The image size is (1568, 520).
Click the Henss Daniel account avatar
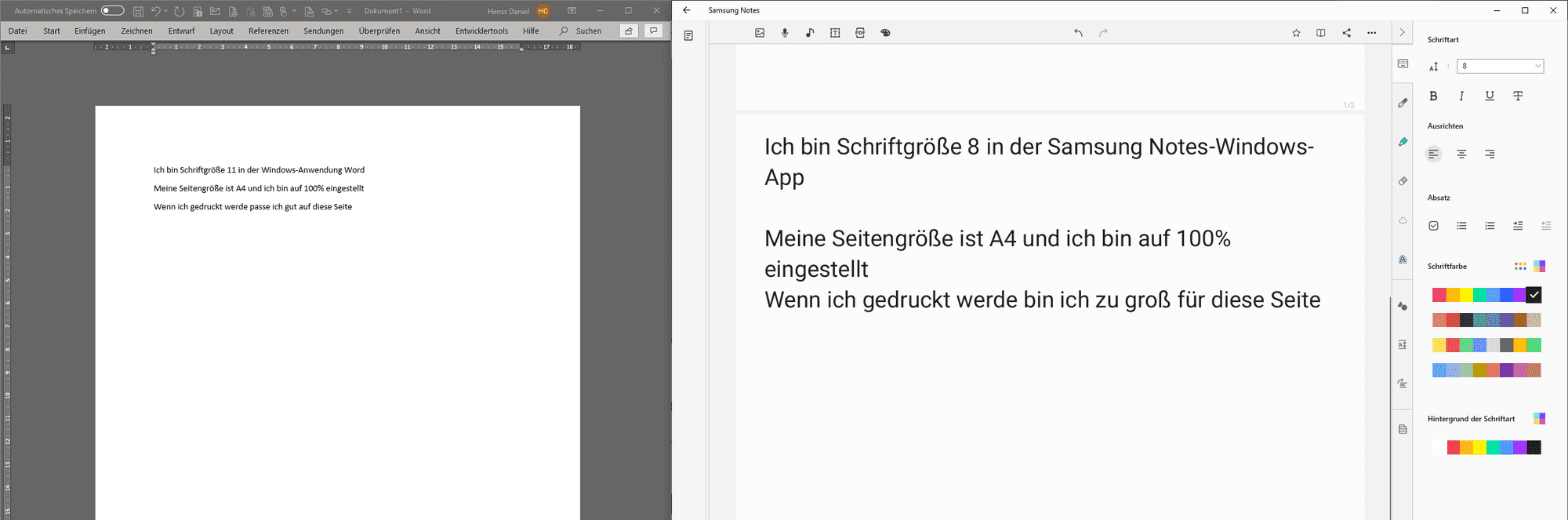coord(543,11)
